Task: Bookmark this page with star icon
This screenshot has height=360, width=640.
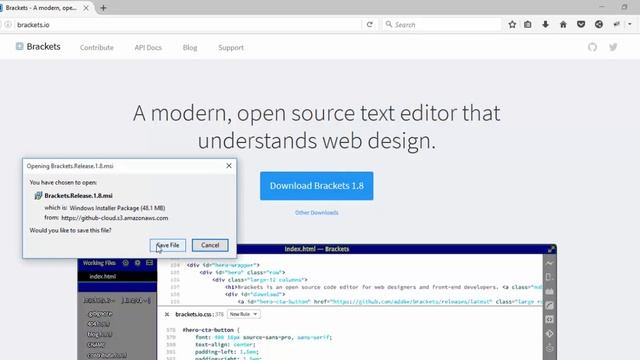Action: 512,24
